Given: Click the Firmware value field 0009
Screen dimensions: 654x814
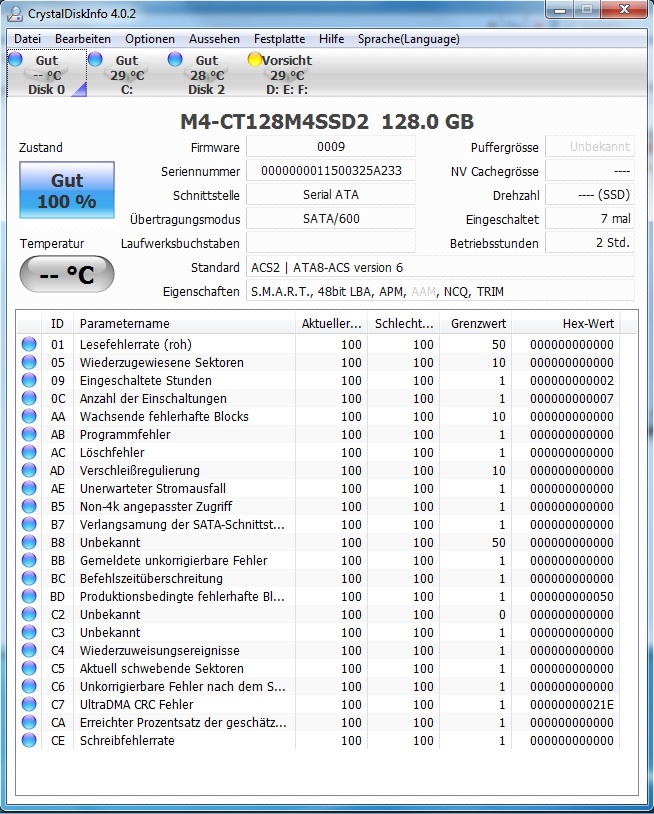Looking at the screenshot, I should click(331, 147).
